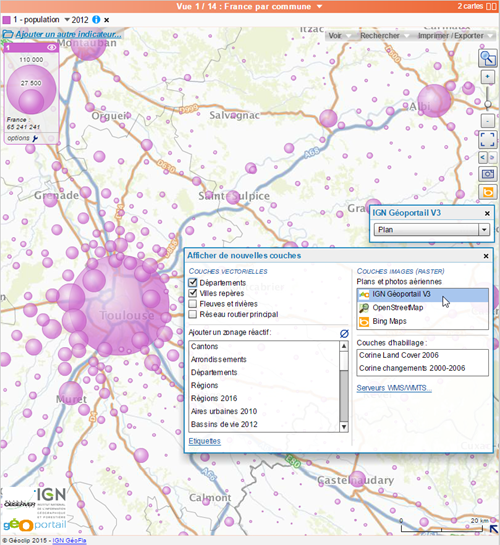500x545 pixels.
Task: Click the Albi population circle
Action: pos(434,101)
